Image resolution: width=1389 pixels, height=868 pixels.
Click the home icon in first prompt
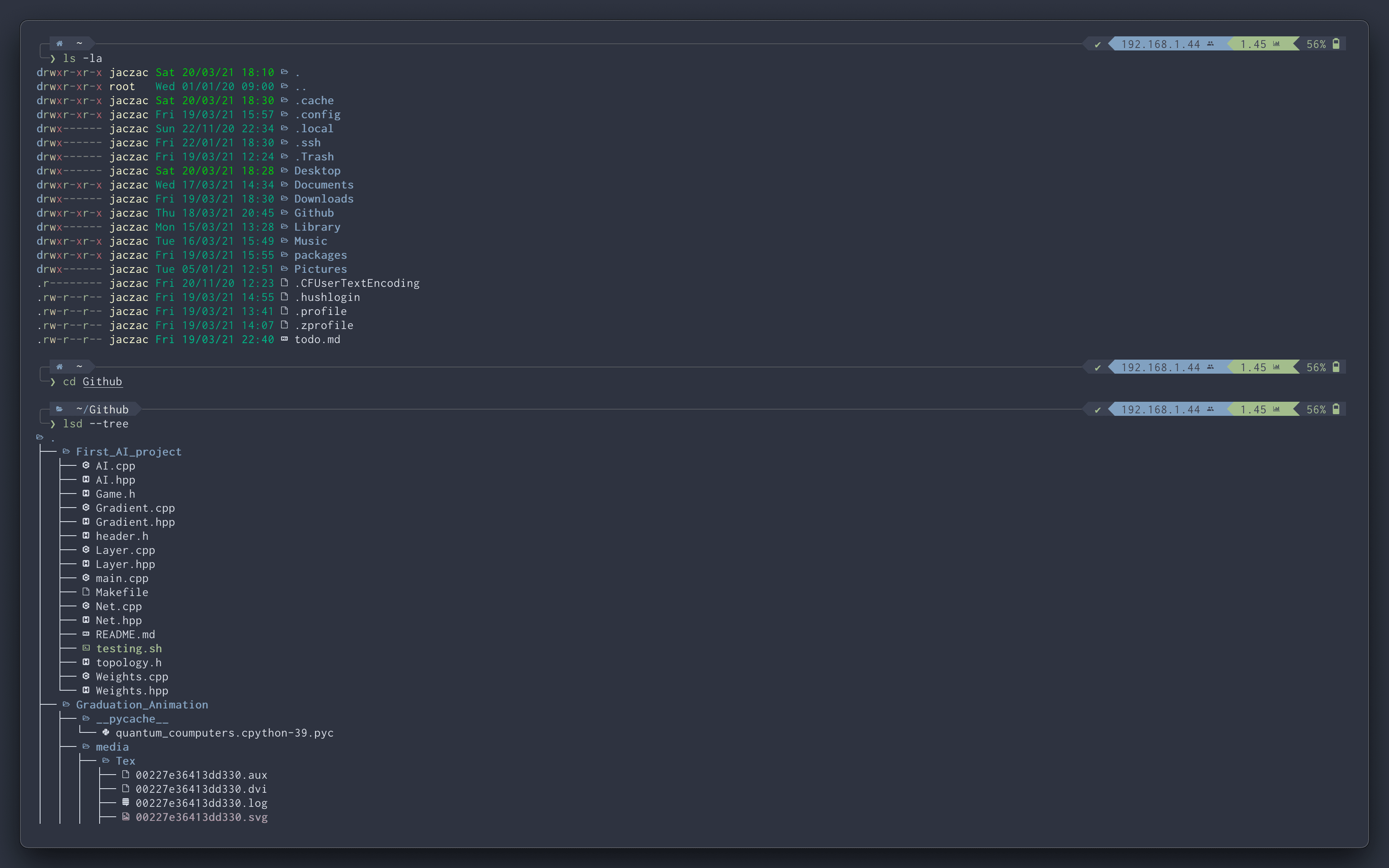pyautogui.click(x=59, y=44)
